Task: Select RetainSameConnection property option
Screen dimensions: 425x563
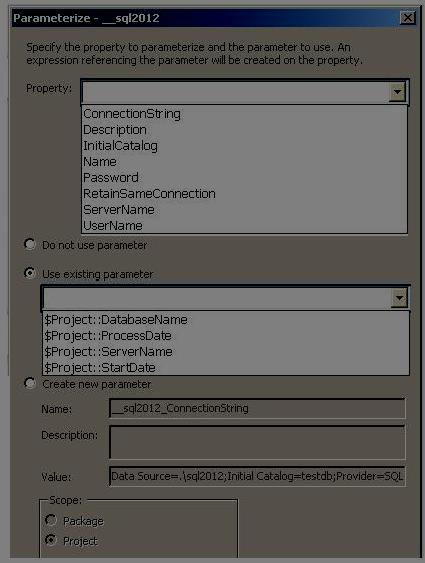Action: pyautogui.click(x=244, y=194)
